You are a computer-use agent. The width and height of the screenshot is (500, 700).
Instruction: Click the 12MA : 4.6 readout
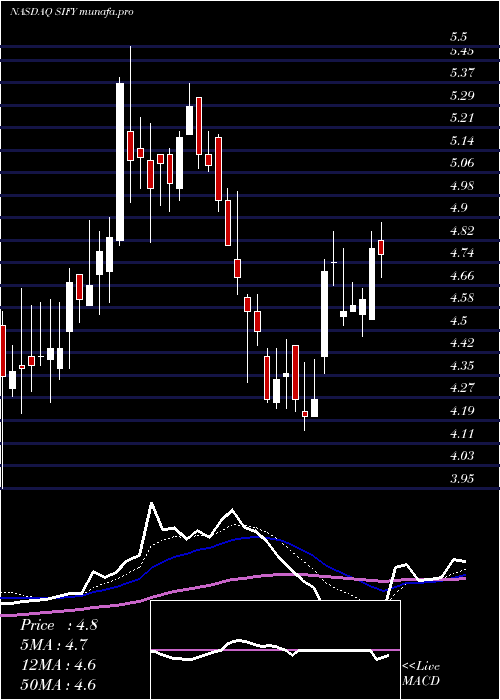(x=58, y=665)
